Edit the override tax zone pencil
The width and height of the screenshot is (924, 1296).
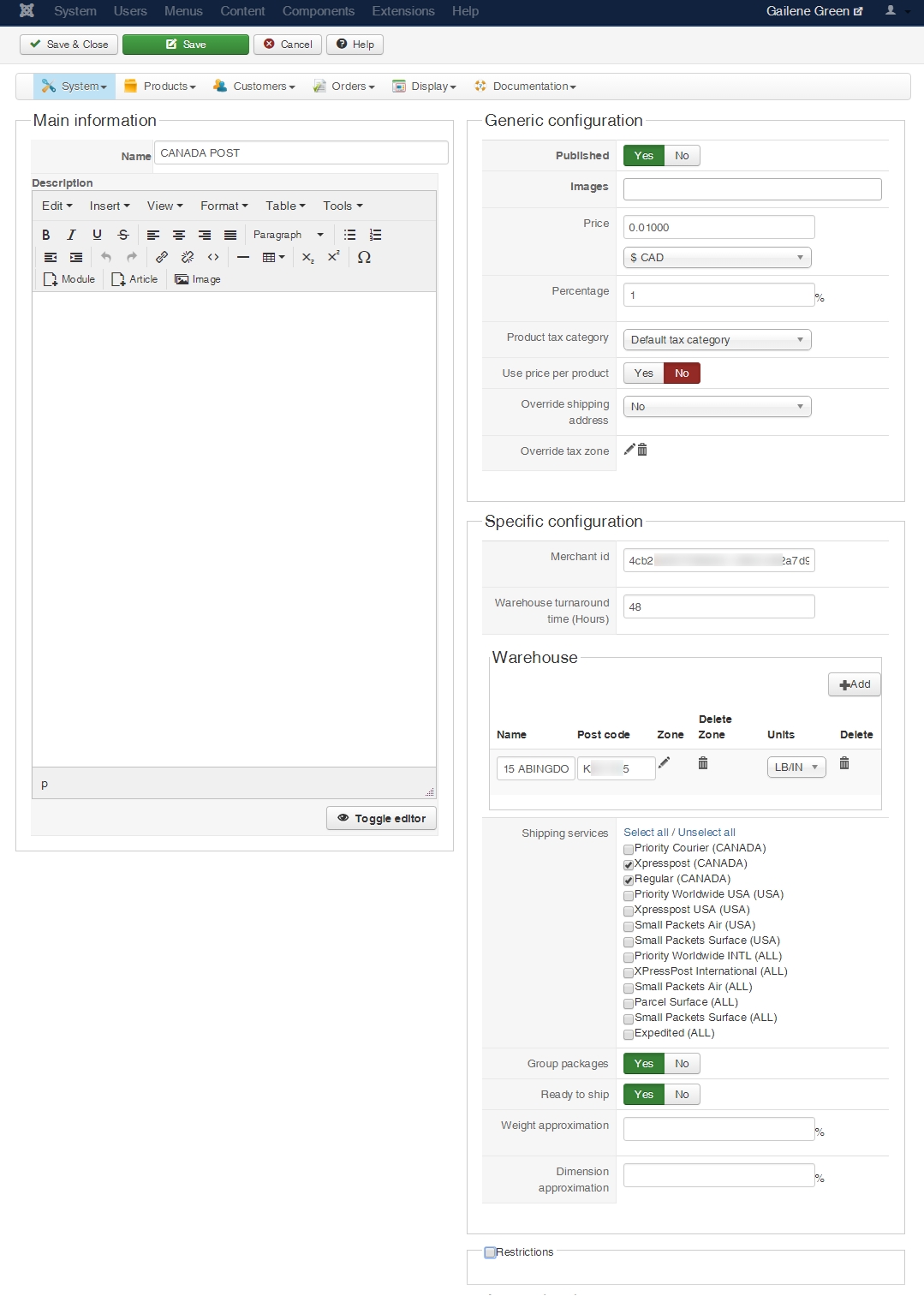point(629,449)
